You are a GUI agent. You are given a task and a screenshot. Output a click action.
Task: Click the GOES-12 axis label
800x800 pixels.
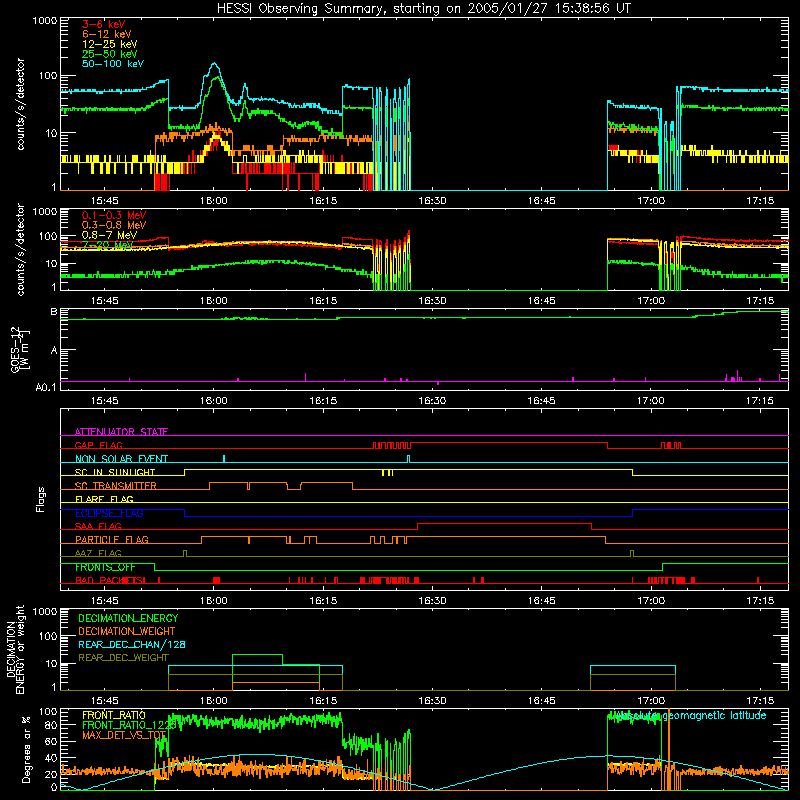(20, 349)
